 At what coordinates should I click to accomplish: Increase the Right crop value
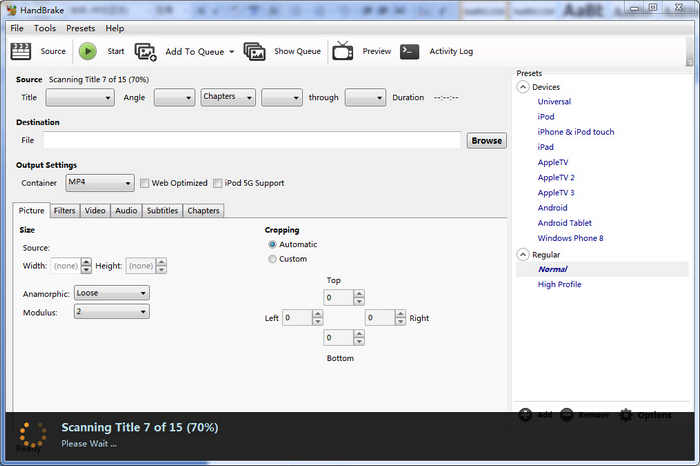point(401,314)
